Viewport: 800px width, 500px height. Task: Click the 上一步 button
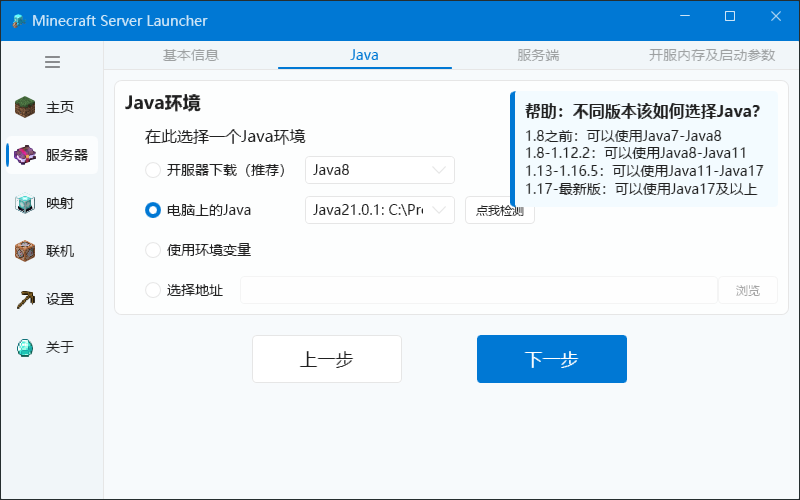click(326, 359)
